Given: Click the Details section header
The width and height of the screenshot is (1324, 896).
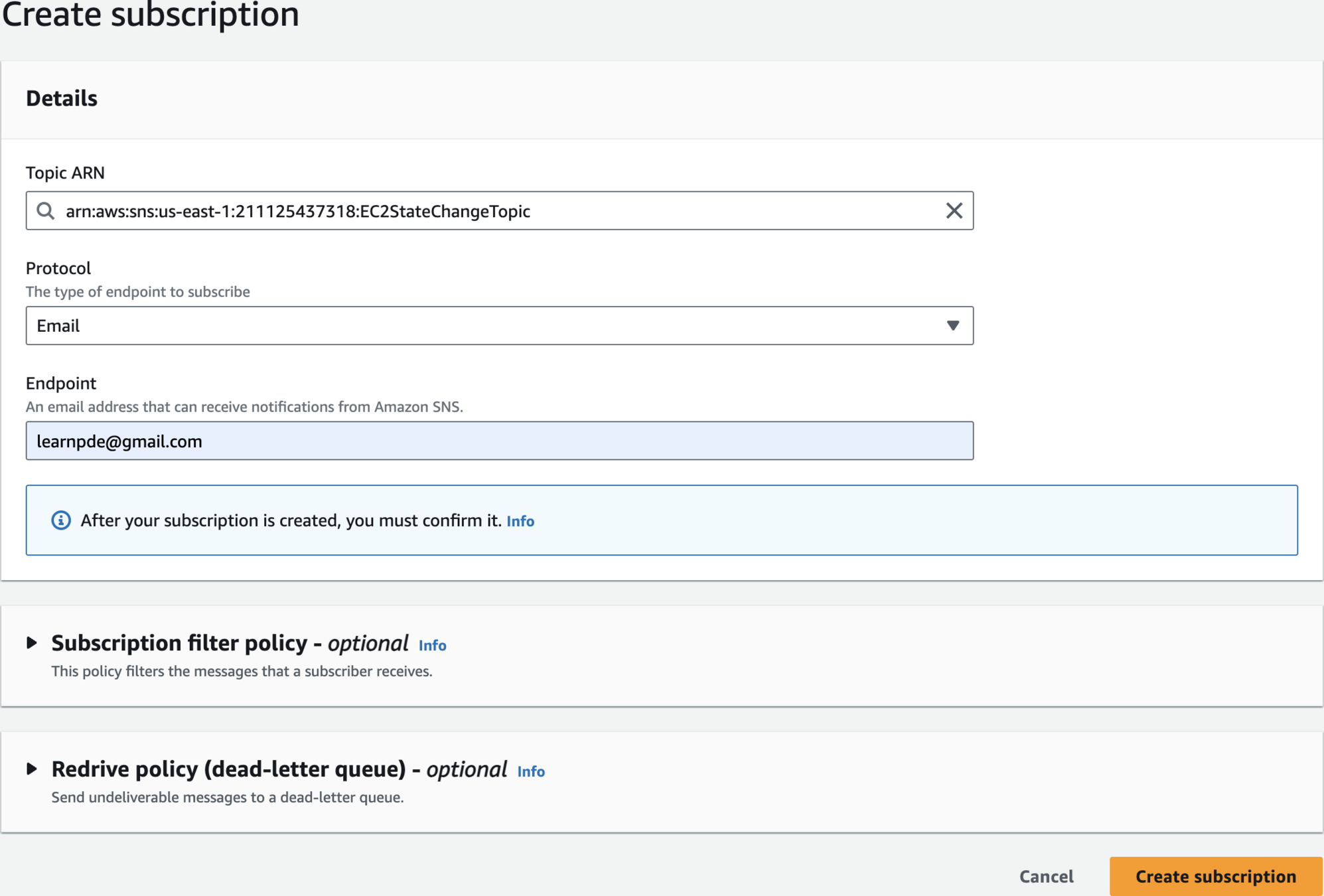Looking at the screenshot, I should (x=62, y=98).
